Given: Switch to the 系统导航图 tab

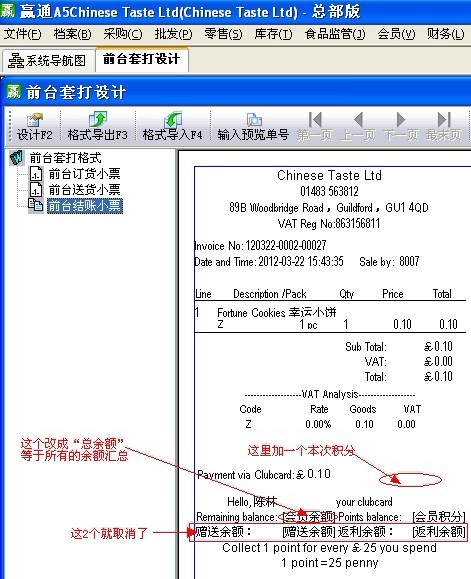Looking at the screenshot, I should pyautogui.click(x=48, y=60).
